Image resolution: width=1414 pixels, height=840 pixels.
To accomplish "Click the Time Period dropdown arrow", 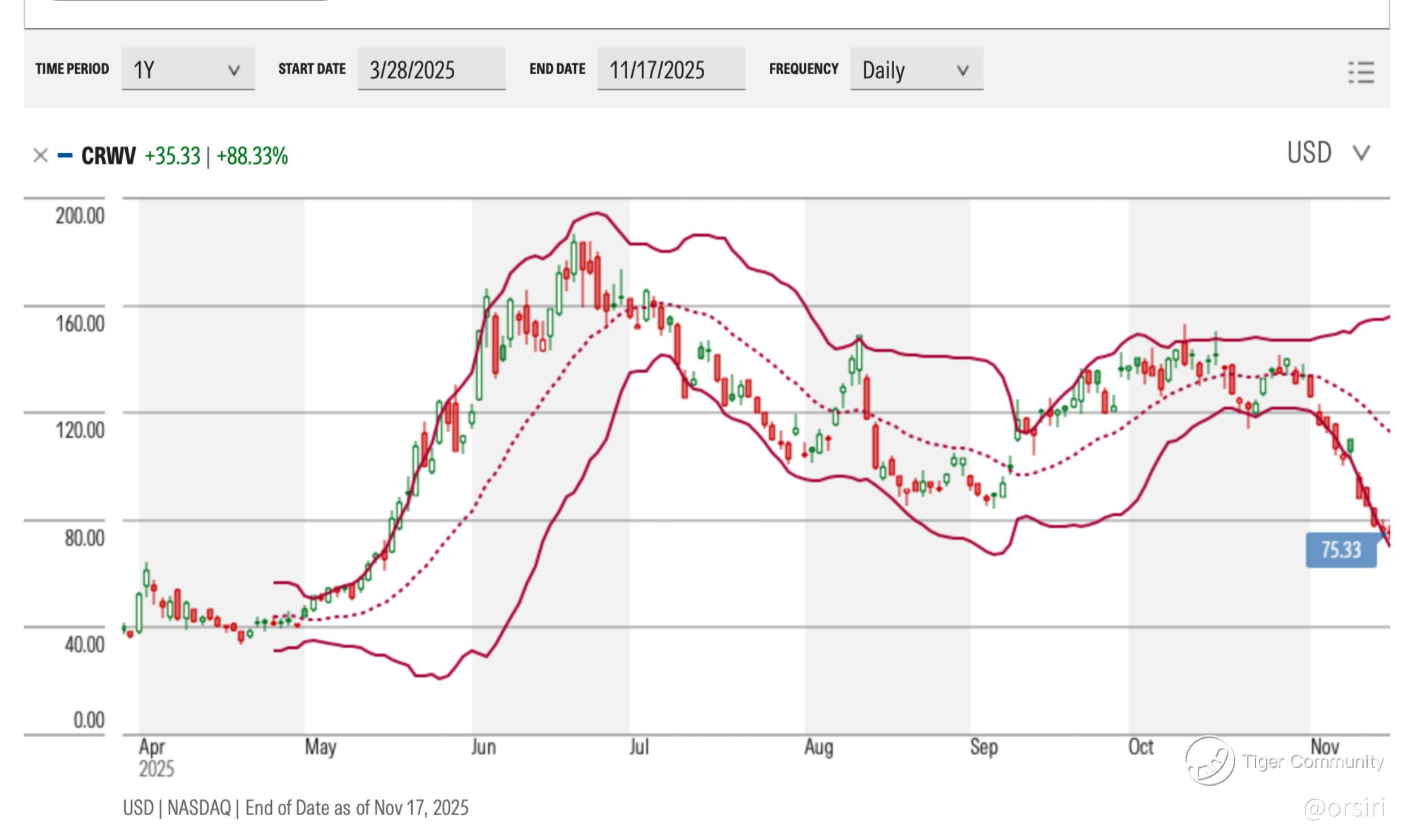I will [x=234, y=71].
